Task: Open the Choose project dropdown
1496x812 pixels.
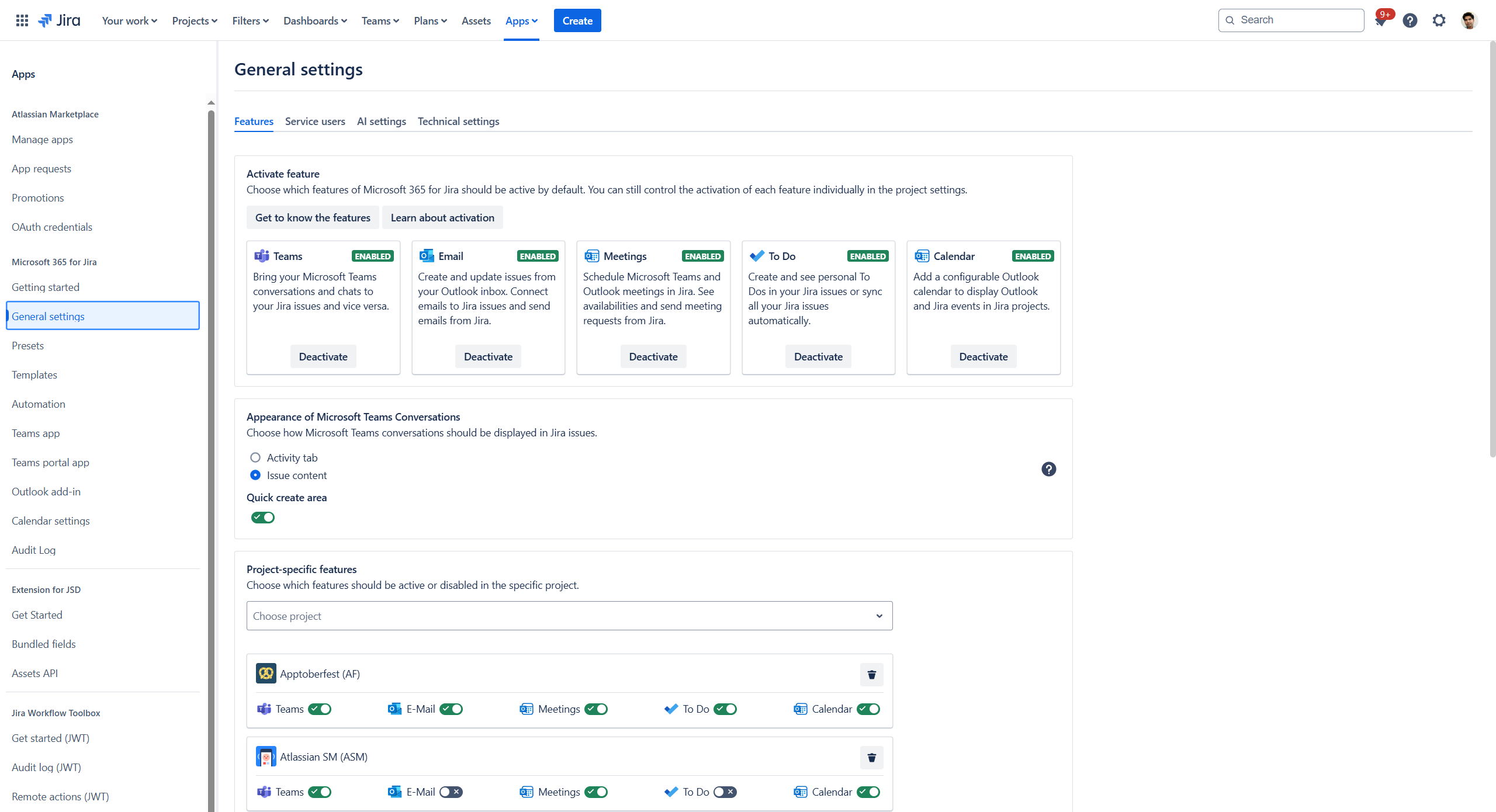Action: pyautogui.click(x=569, y=616)
